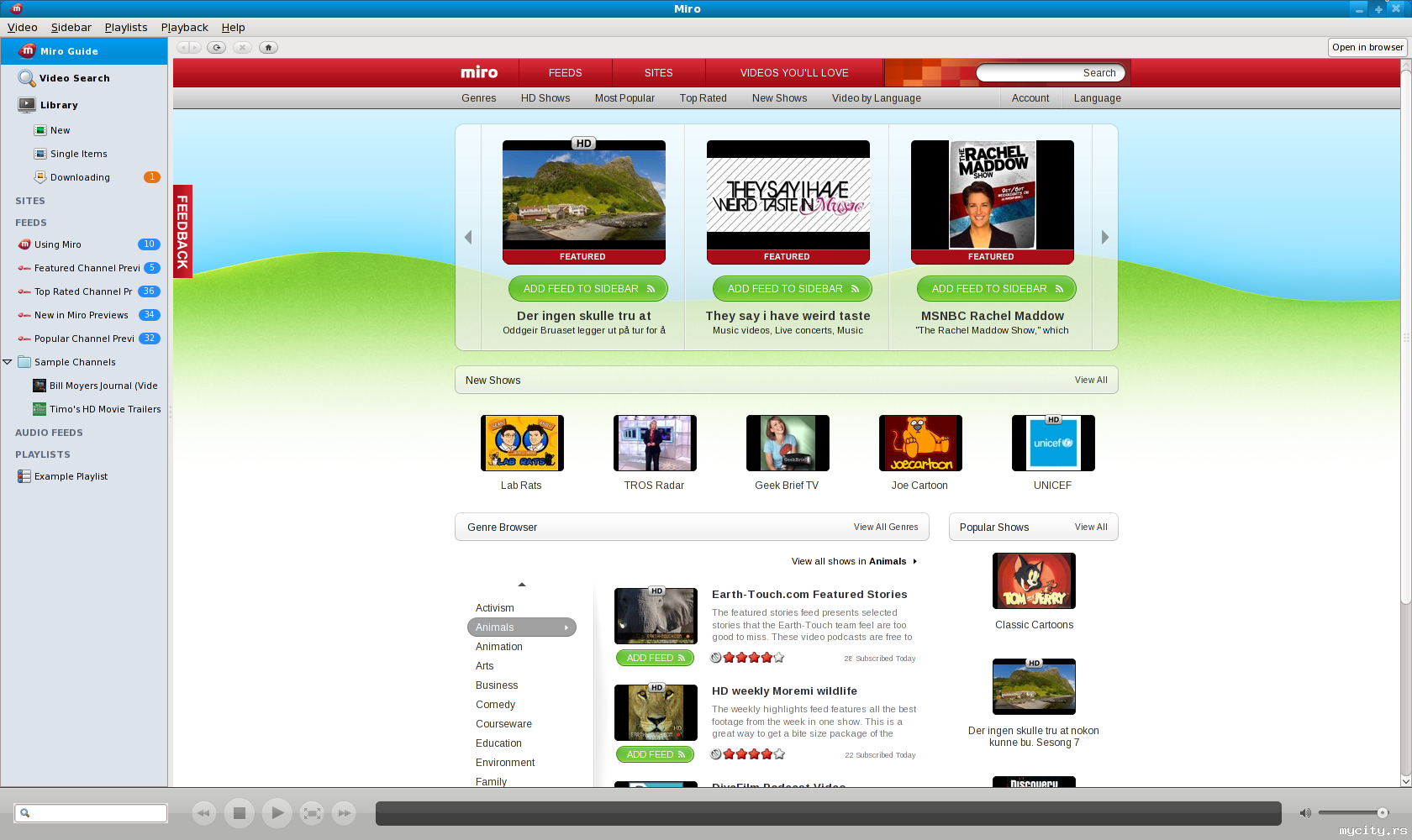Click the miro logo in the guide header
The height and width of the screenshot is (840, 1412).
pyautogui.click(x=479, y=73)
